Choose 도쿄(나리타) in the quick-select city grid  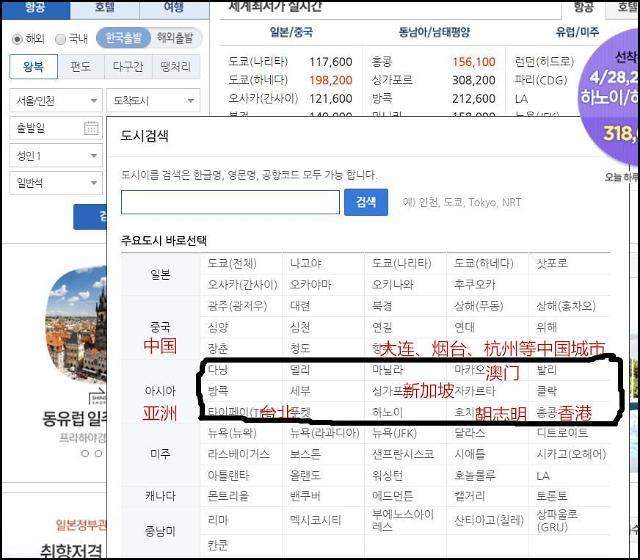click(402, 263)
